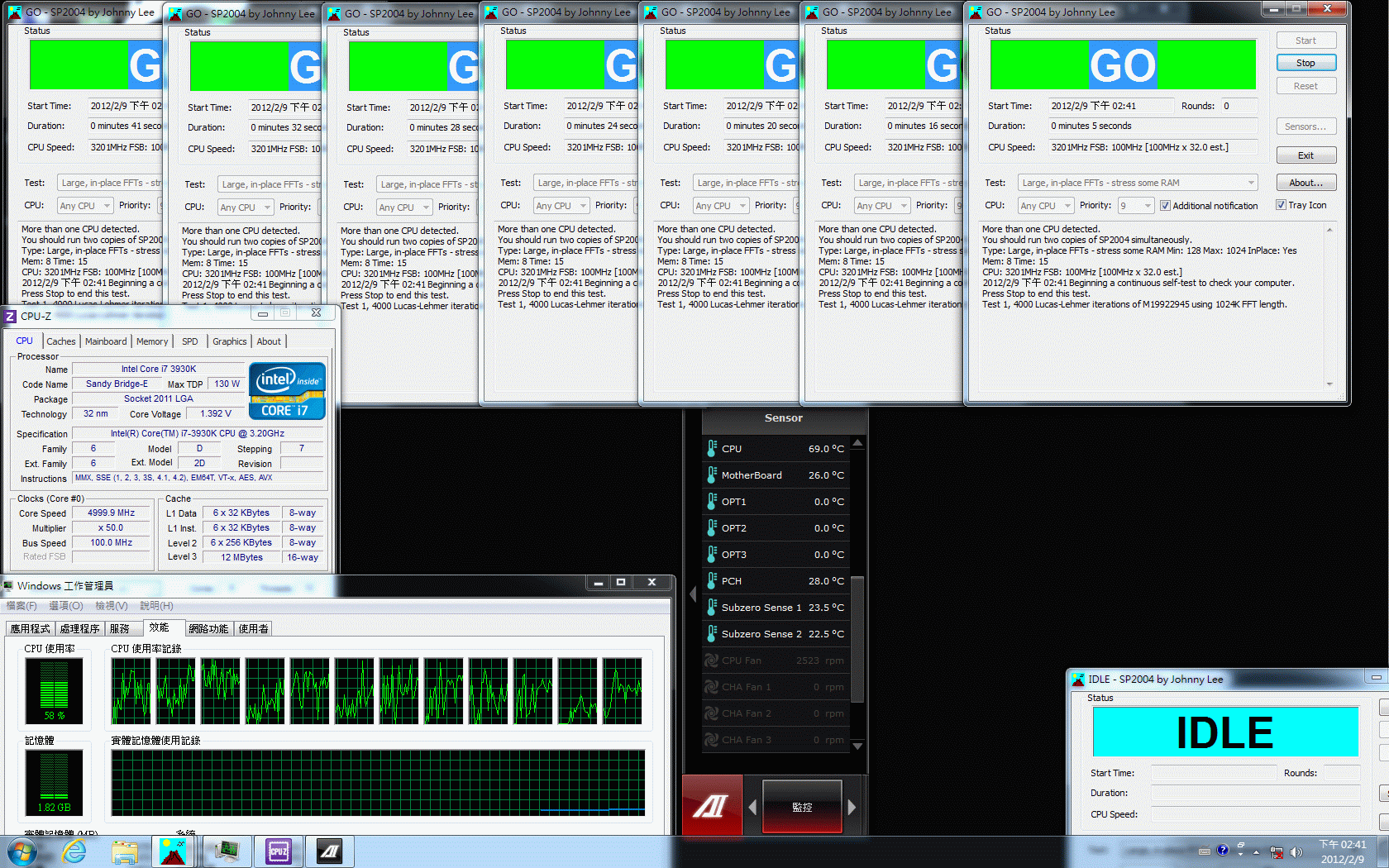This screenshot has width=1389, height=868.
Task: Switch to the Memory tab in CPU-Z
Action: click(152, 341)
